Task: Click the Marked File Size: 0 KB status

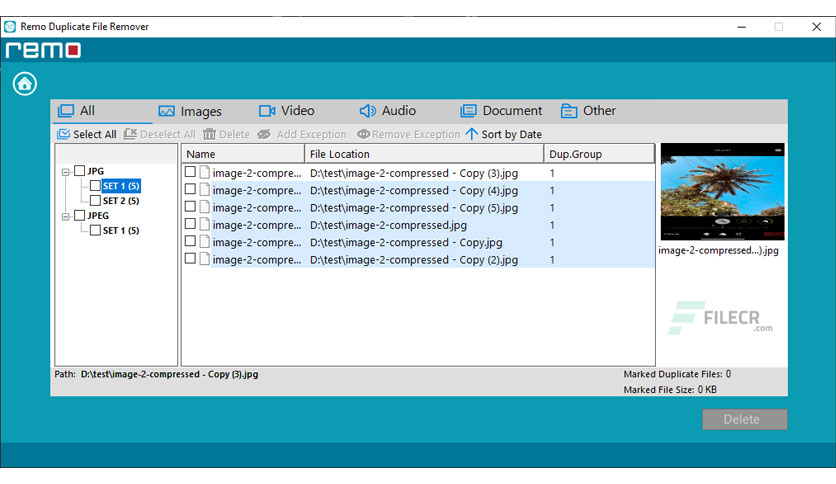Action: 670,390
